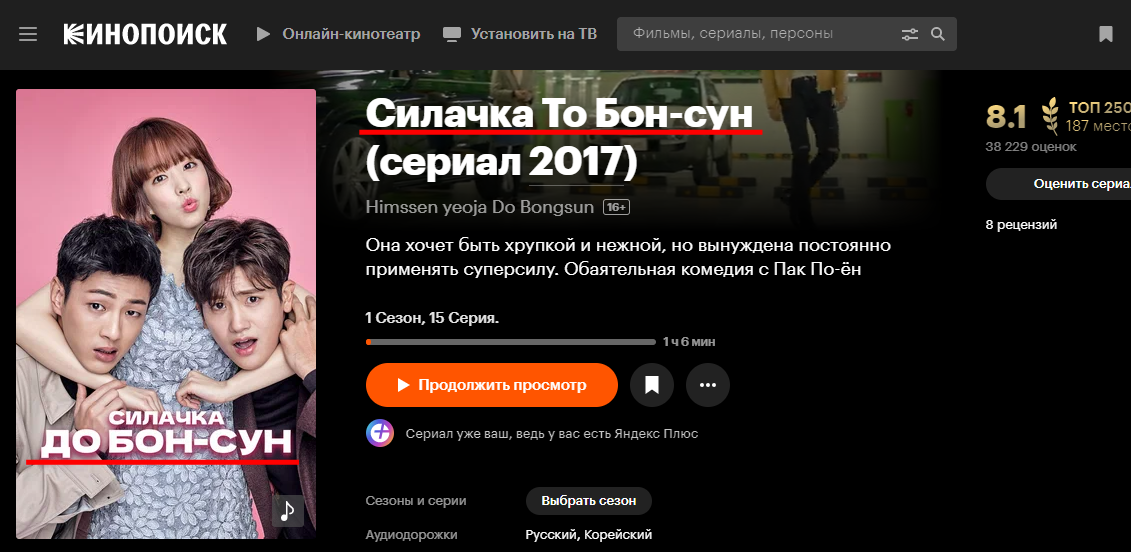The width and height of the screenshot is (1131, 552).
Task: Open the hamburger menu icon
Action: [x=28, y=34]
